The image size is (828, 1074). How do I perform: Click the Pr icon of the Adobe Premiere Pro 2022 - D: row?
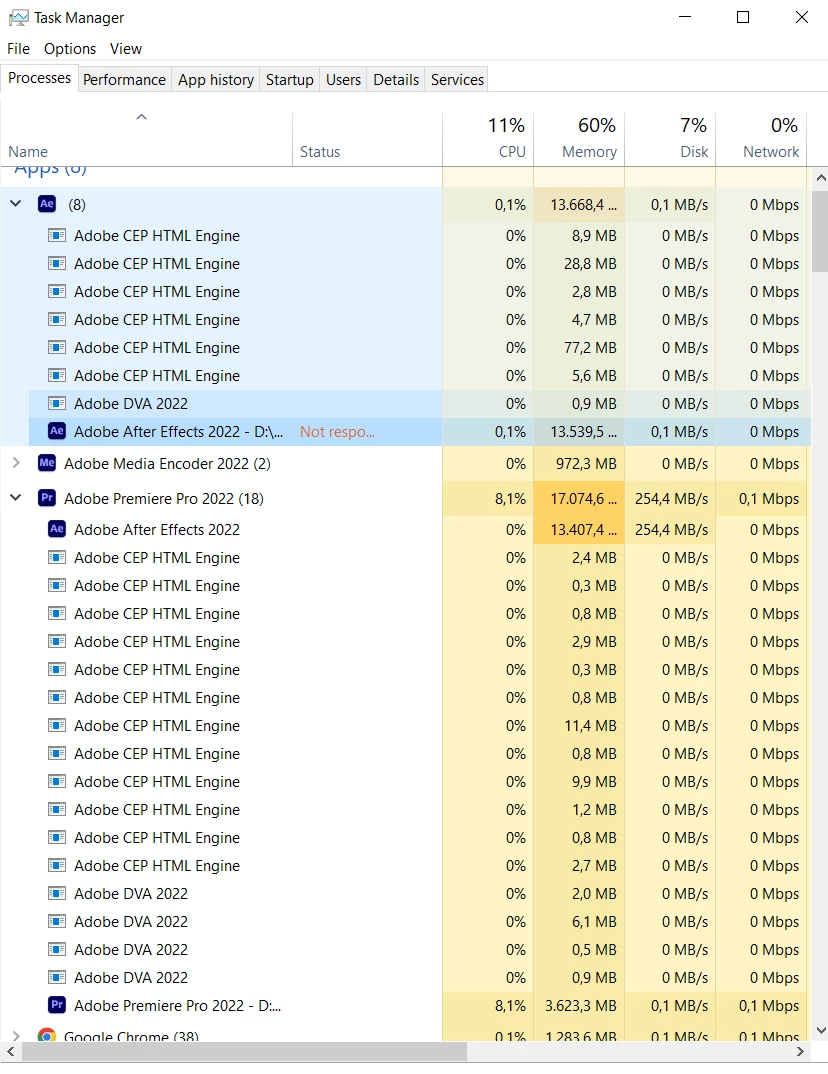click(x=57, y=1006)
